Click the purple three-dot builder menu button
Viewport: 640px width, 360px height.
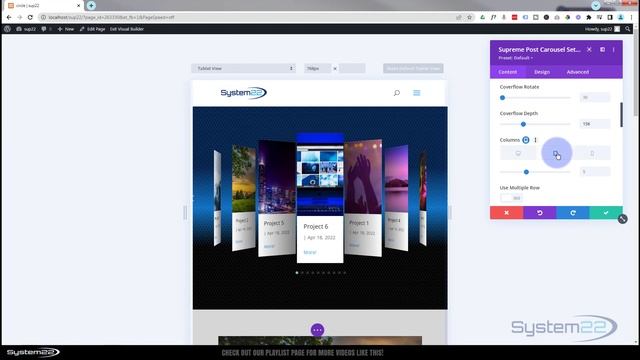(318, 330)
